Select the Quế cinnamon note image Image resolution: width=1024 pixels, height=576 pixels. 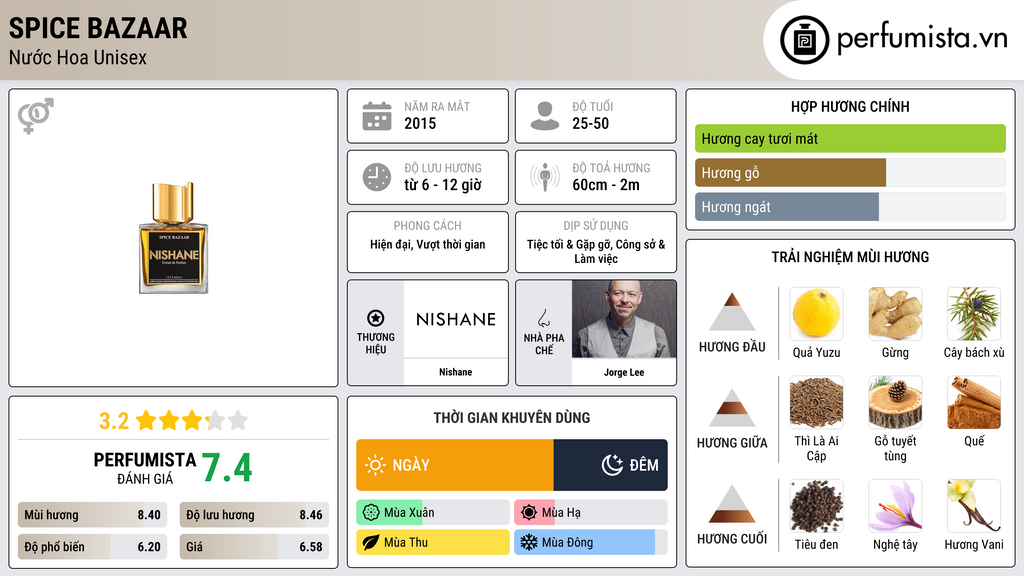pos(974,402)
